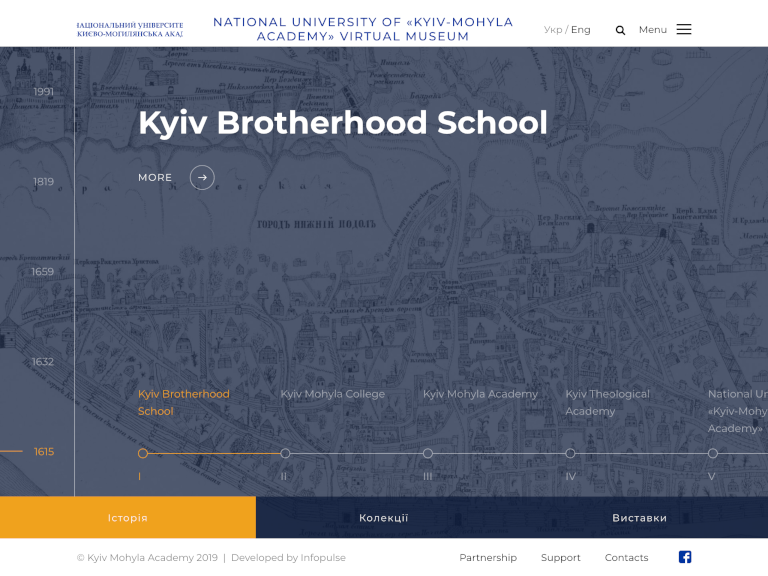Screen dimensions: 768x576
Task: Click Roman numeral I below timeline
Action: coord(140,477)
